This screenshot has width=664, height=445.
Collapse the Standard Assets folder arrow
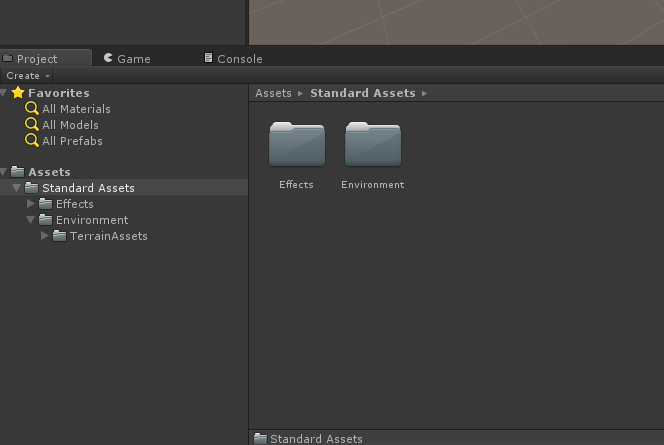coord(17,188)
